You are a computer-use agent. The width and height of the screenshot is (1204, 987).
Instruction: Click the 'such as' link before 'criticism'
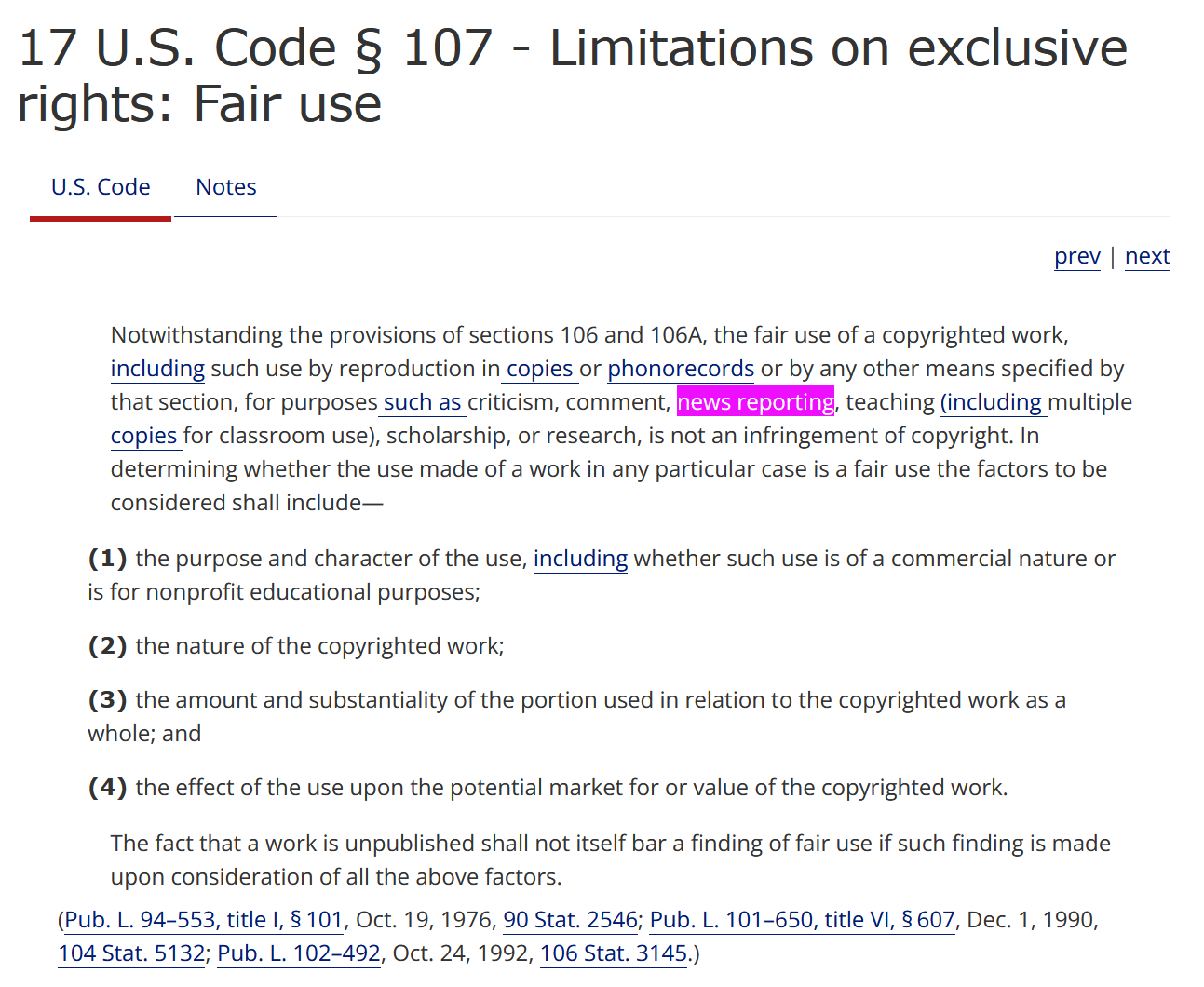[423, 402]
